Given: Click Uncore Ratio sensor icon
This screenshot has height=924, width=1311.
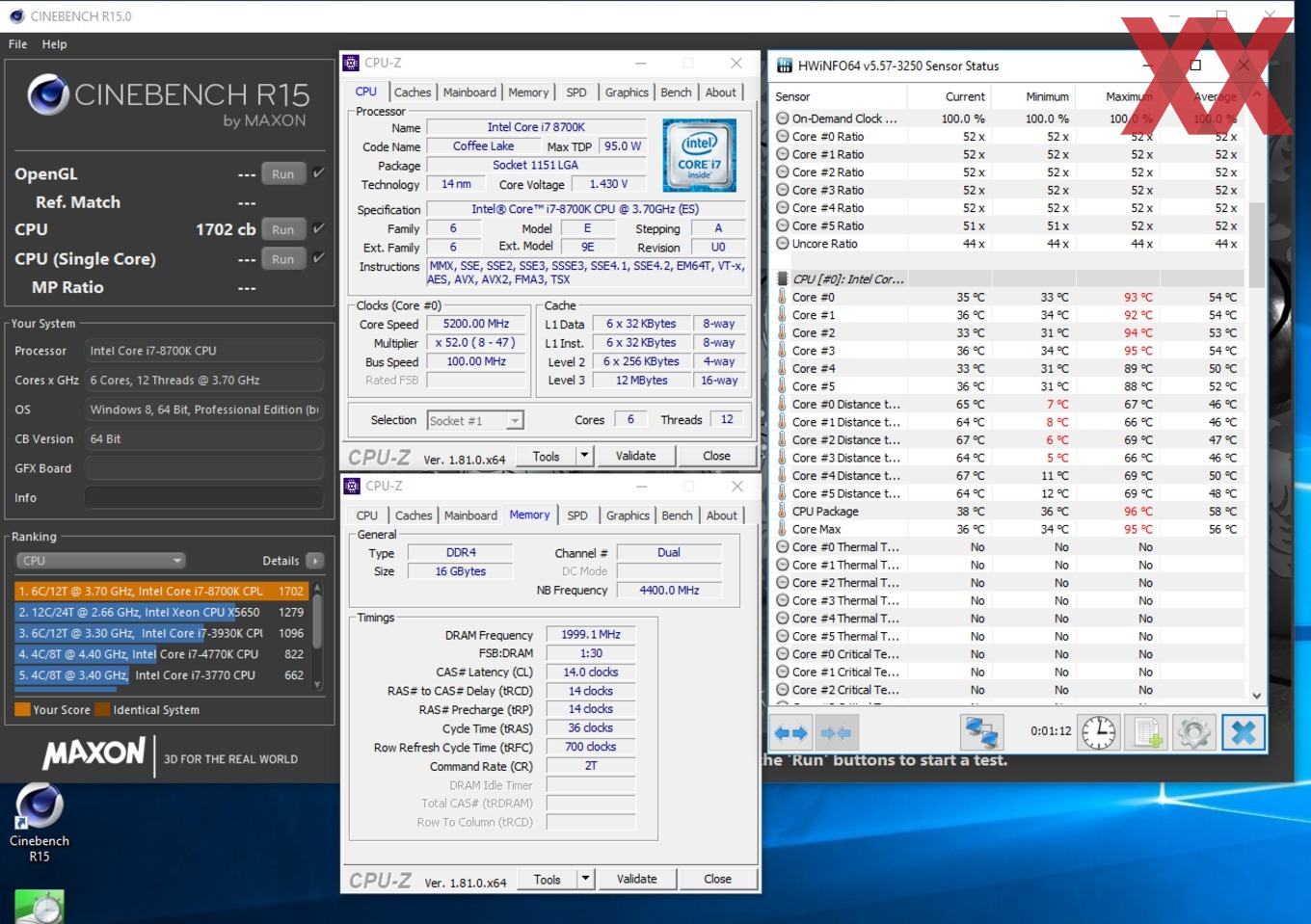Looking at the screenshot, I should coord(782,244).
